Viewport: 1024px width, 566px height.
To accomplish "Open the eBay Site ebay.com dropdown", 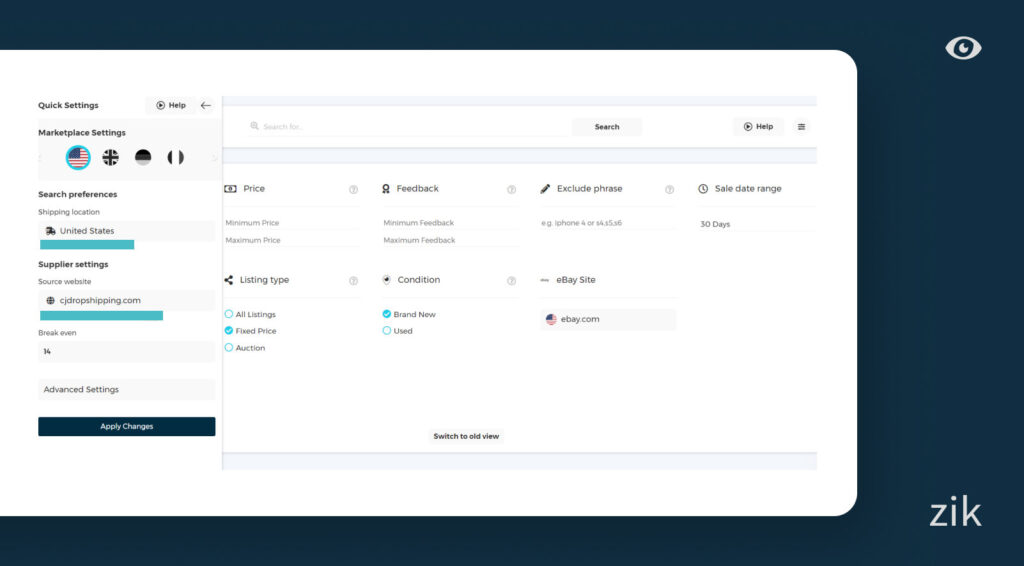I will pos(608,320).
